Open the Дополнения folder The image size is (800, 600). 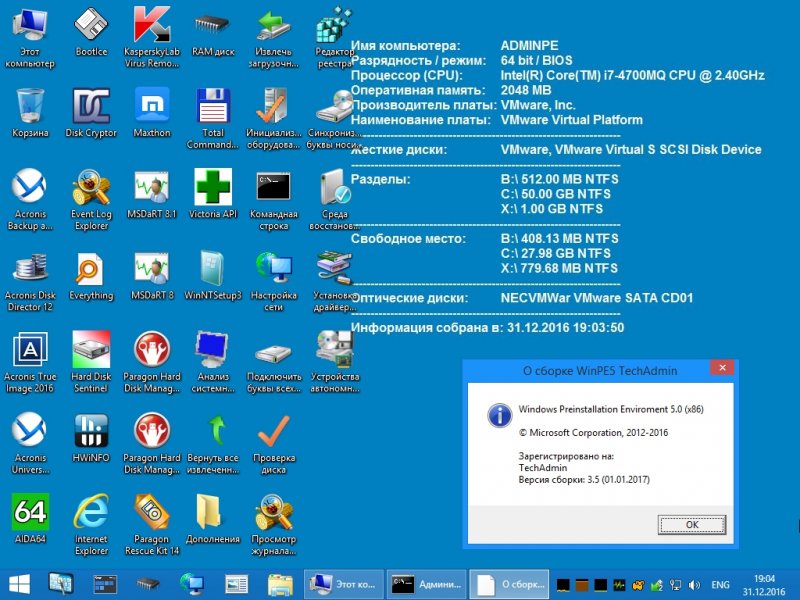tap(213, 519)
